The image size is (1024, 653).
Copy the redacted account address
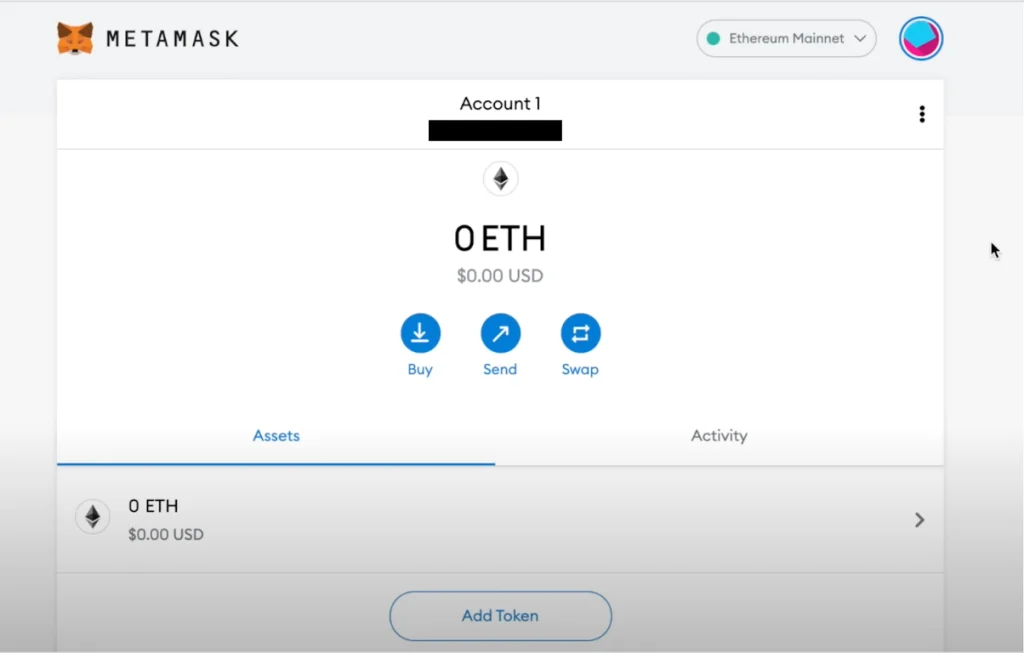tap(495, 130)
